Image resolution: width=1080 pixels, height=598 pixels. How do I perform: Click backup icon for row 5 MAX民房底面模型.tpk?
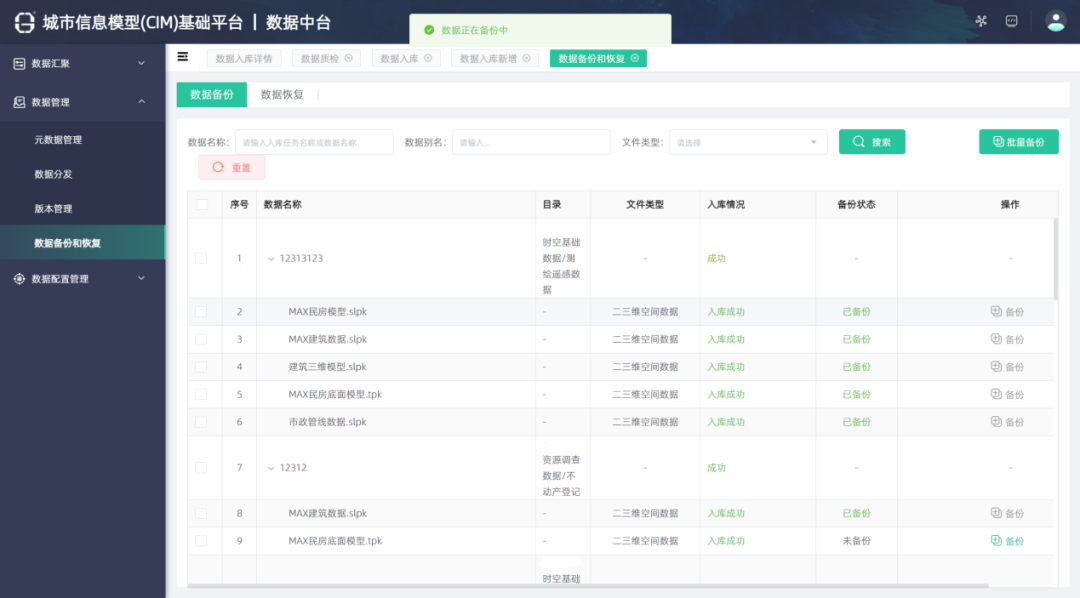(x=996, y=393)
